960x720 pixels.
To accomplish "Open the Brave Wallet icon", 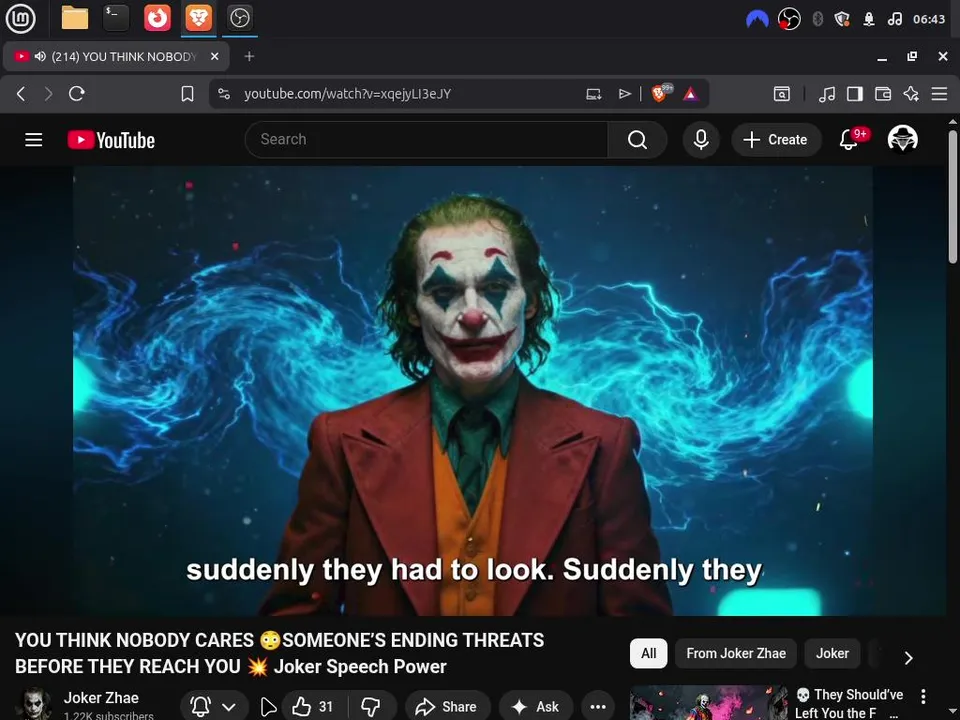I will pyautogui.click(x=883, y=94).
